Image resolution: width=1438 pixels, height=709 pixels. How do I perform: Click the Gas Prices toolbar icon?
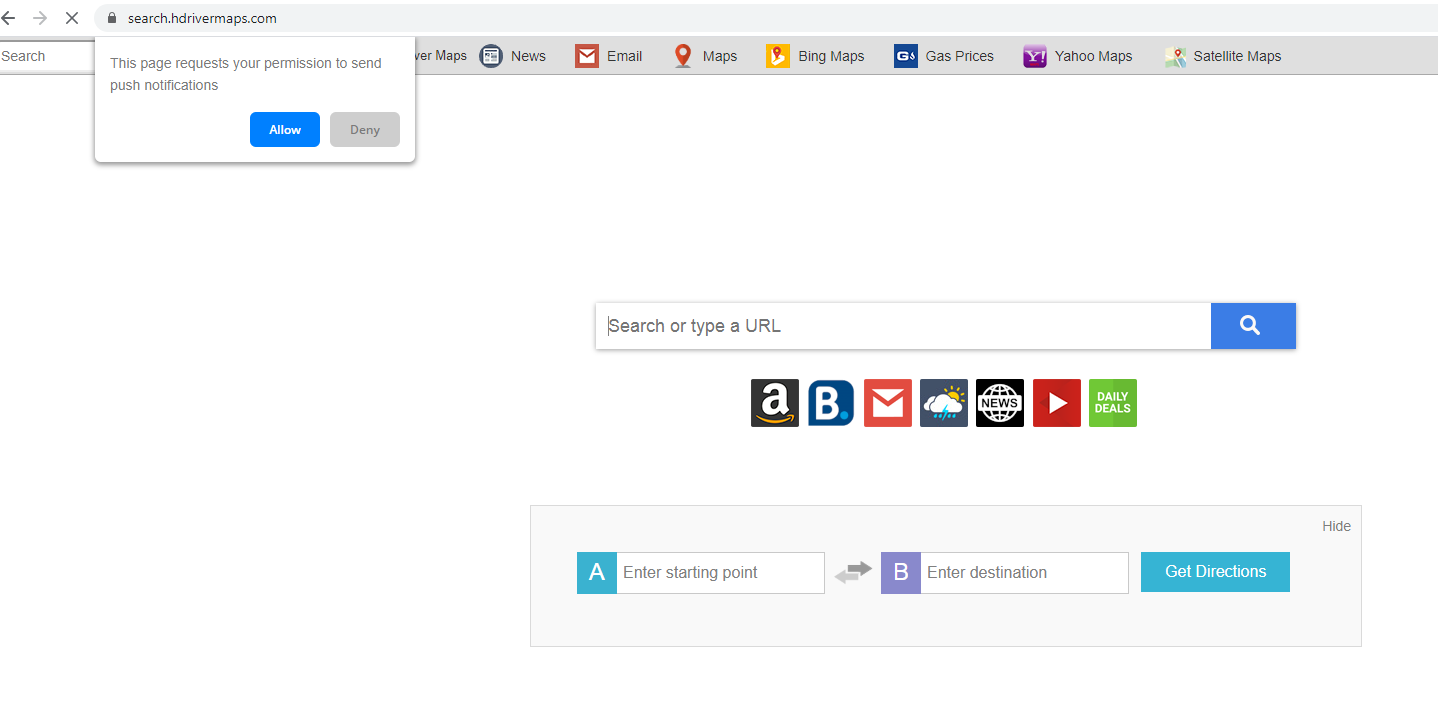click(906, 56)
